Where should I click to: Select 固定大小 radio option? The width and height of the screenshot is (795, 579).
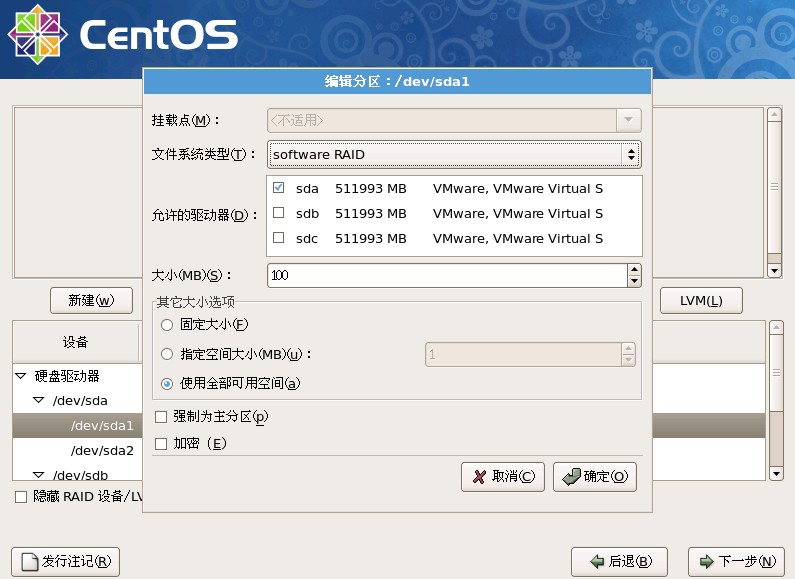[x=167, y=325]
